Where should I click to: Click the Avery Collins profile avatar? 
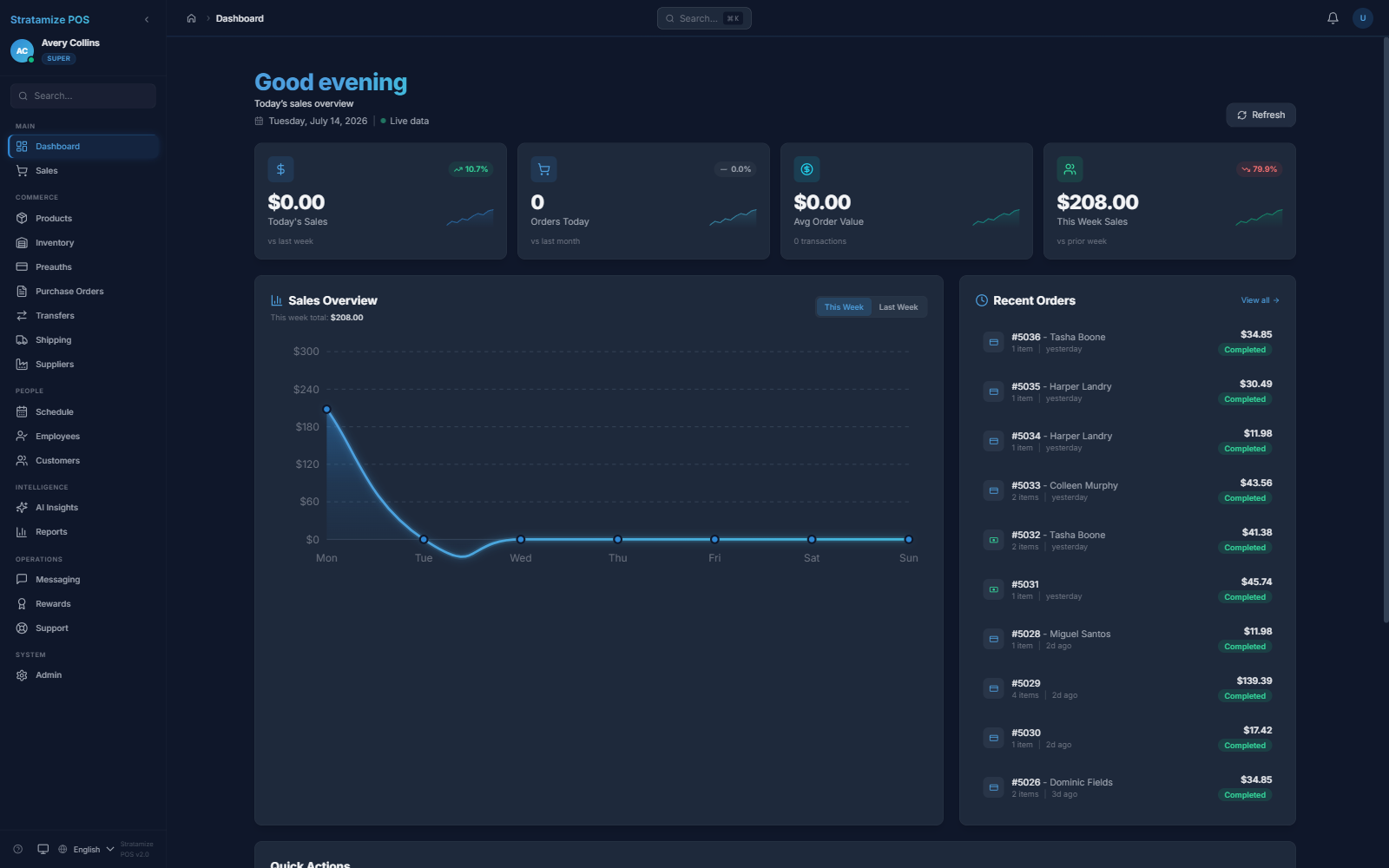tap(22, 50)
